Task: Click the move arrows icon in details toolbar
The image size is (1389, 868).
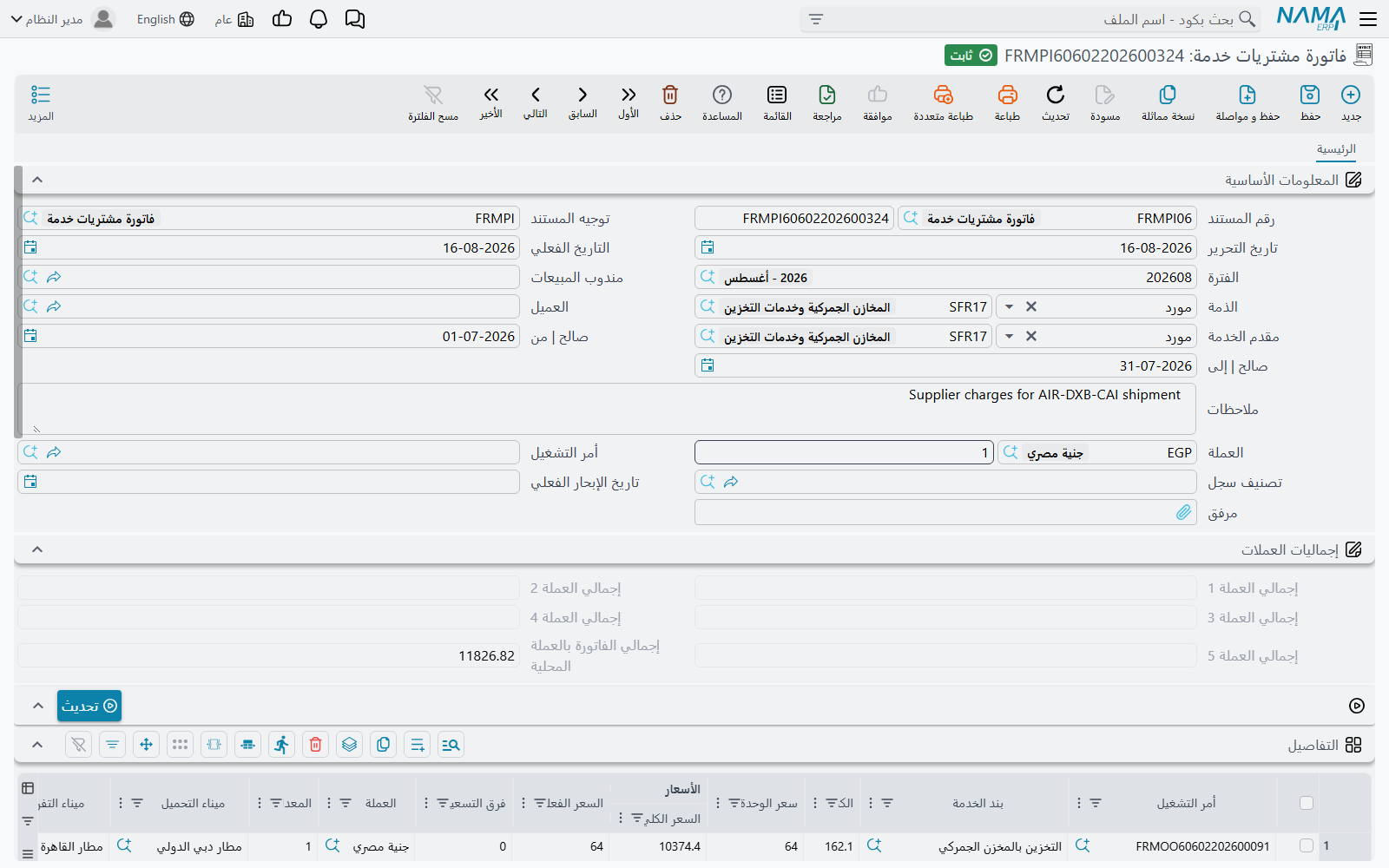Action: (x=147, y=745)
